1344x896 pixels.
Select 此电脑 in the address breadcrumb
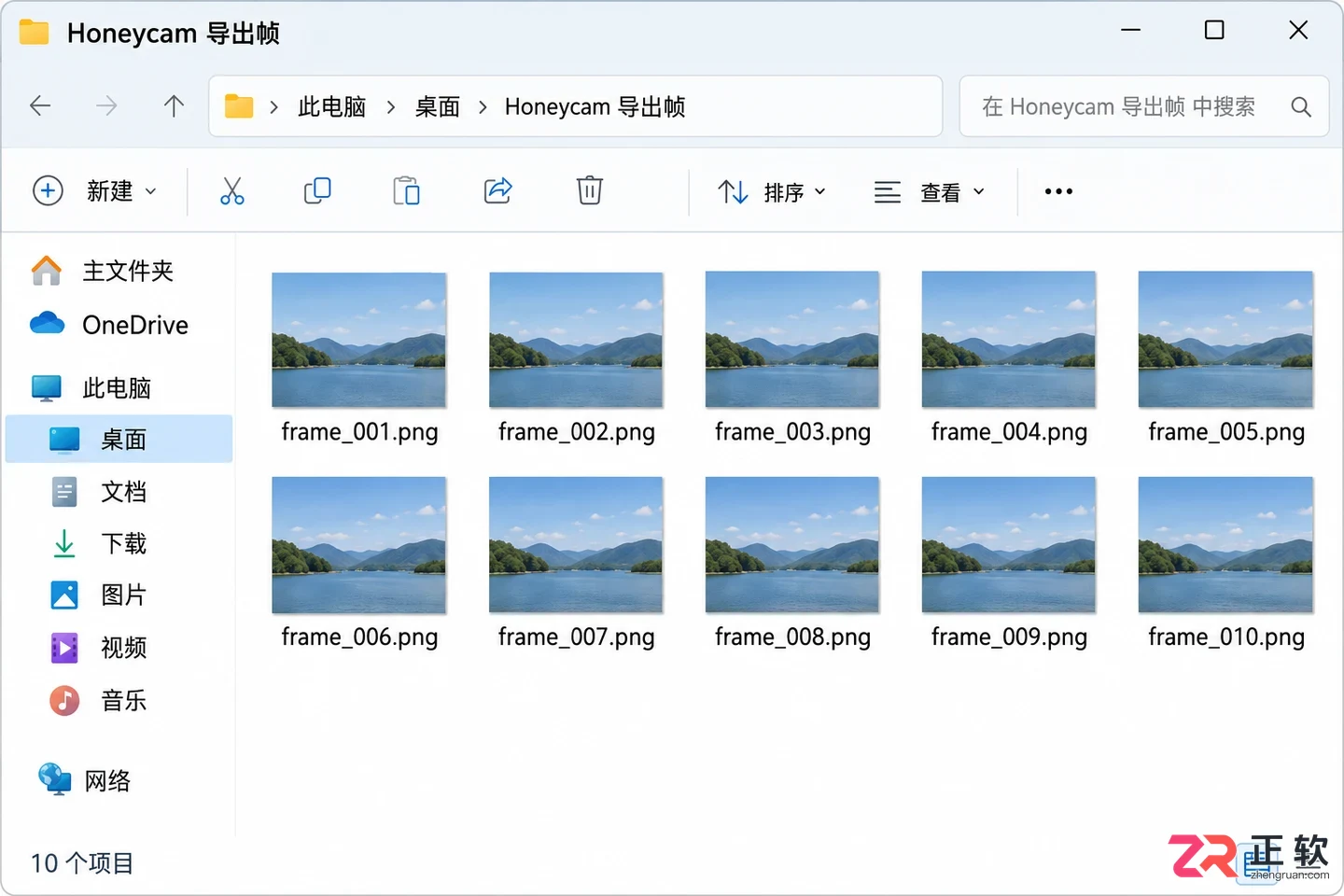[x=331, y=107]
